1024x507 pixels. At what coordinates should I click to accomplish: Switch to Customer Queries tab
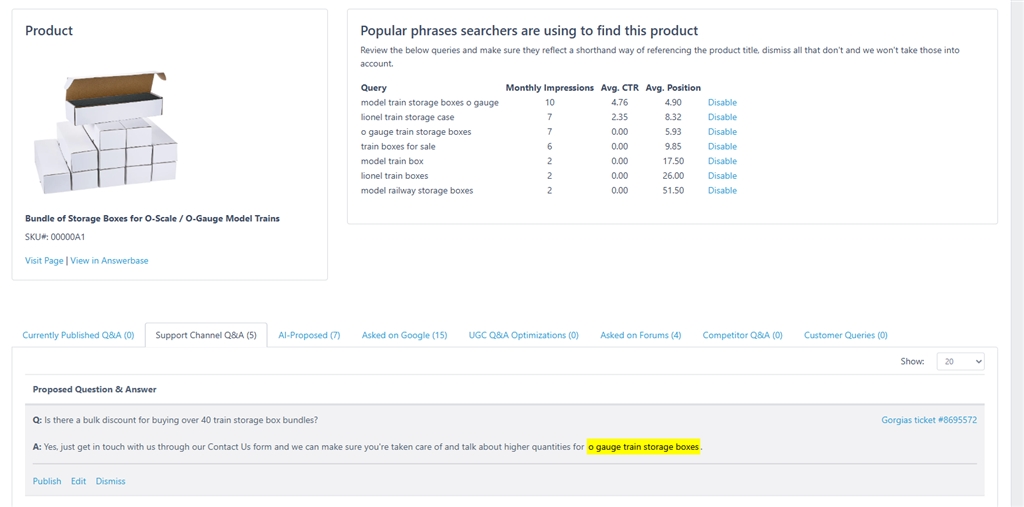846,335
